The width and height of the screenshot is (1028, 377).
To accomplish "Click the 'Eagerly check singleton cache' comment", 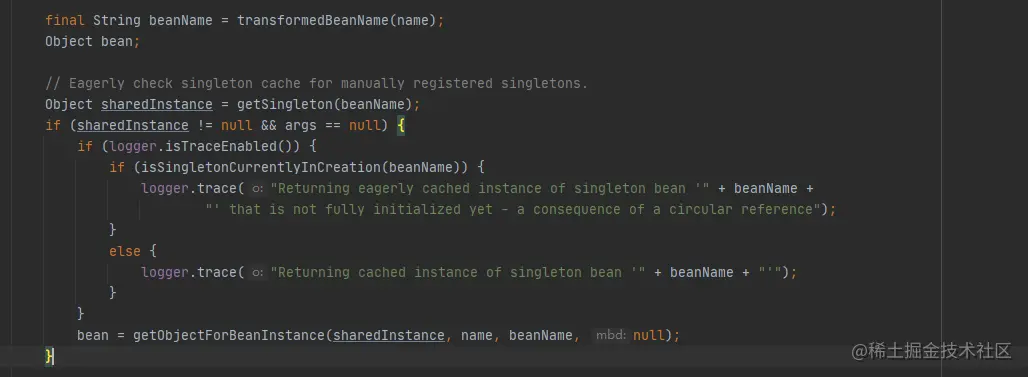I will [317, 83].
